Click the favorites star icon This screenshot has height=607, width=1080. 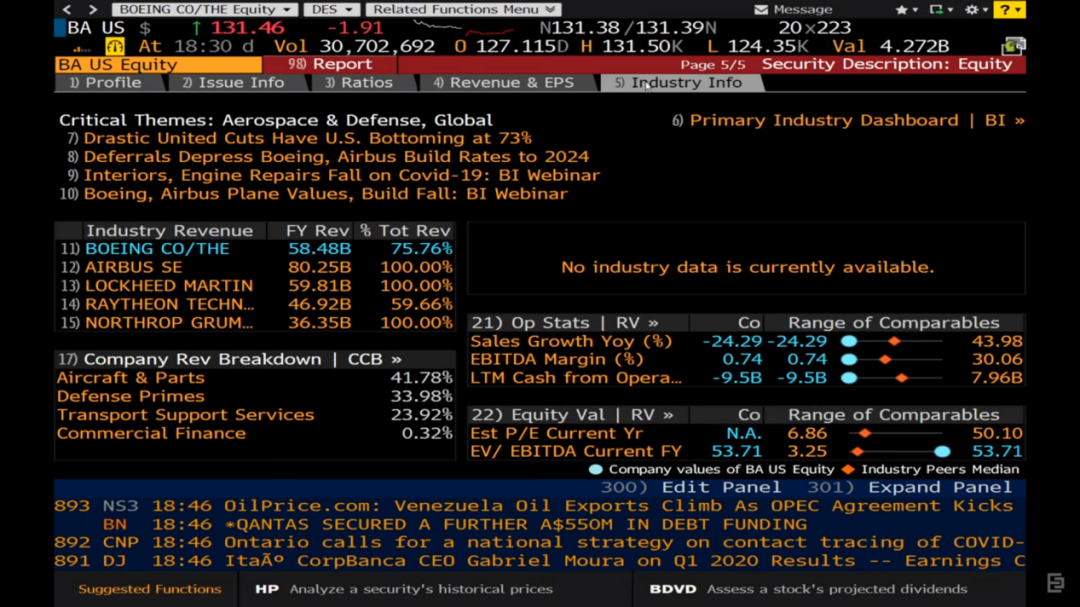pos(901,10)
